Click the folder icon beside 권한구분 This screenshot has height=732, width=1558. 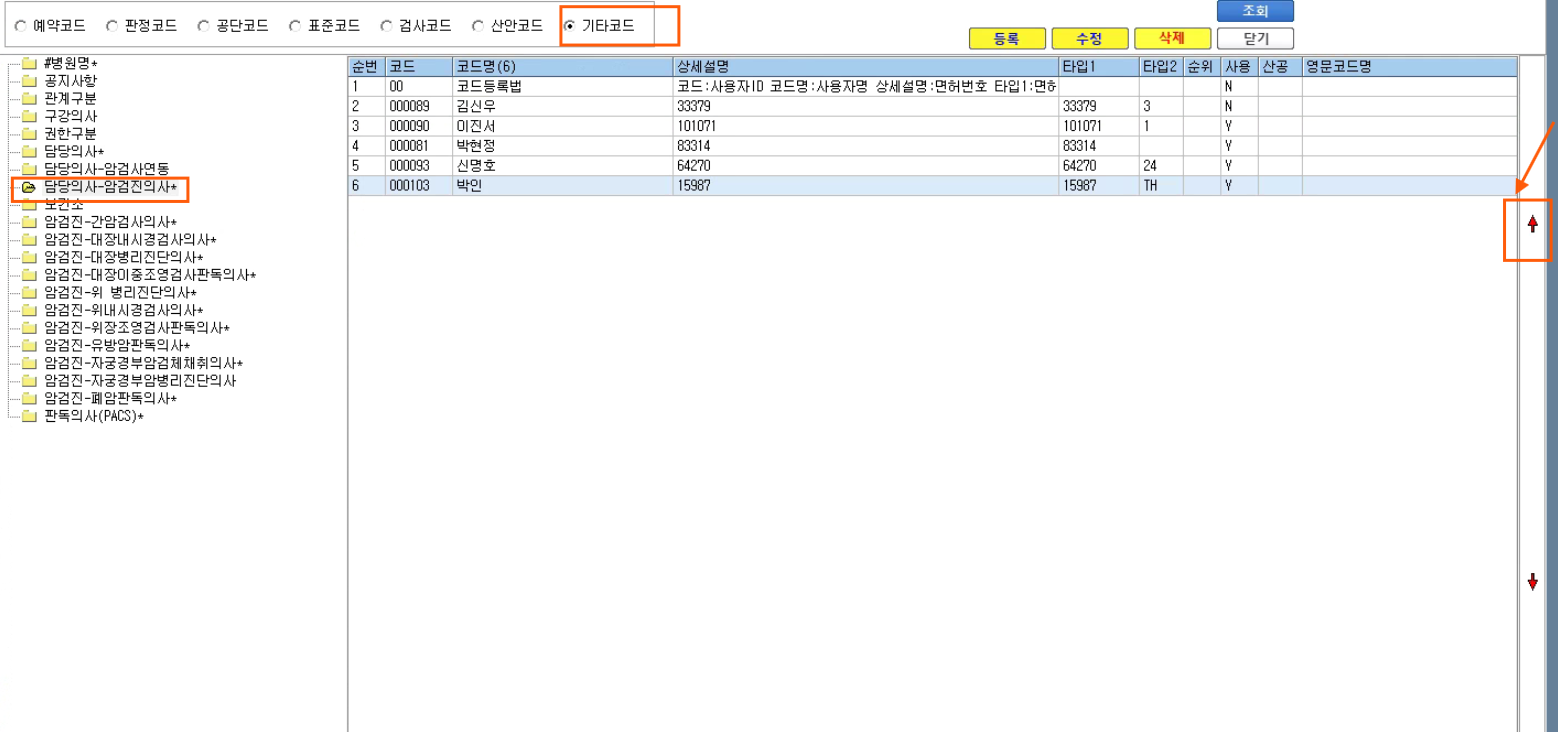point(28,134)
